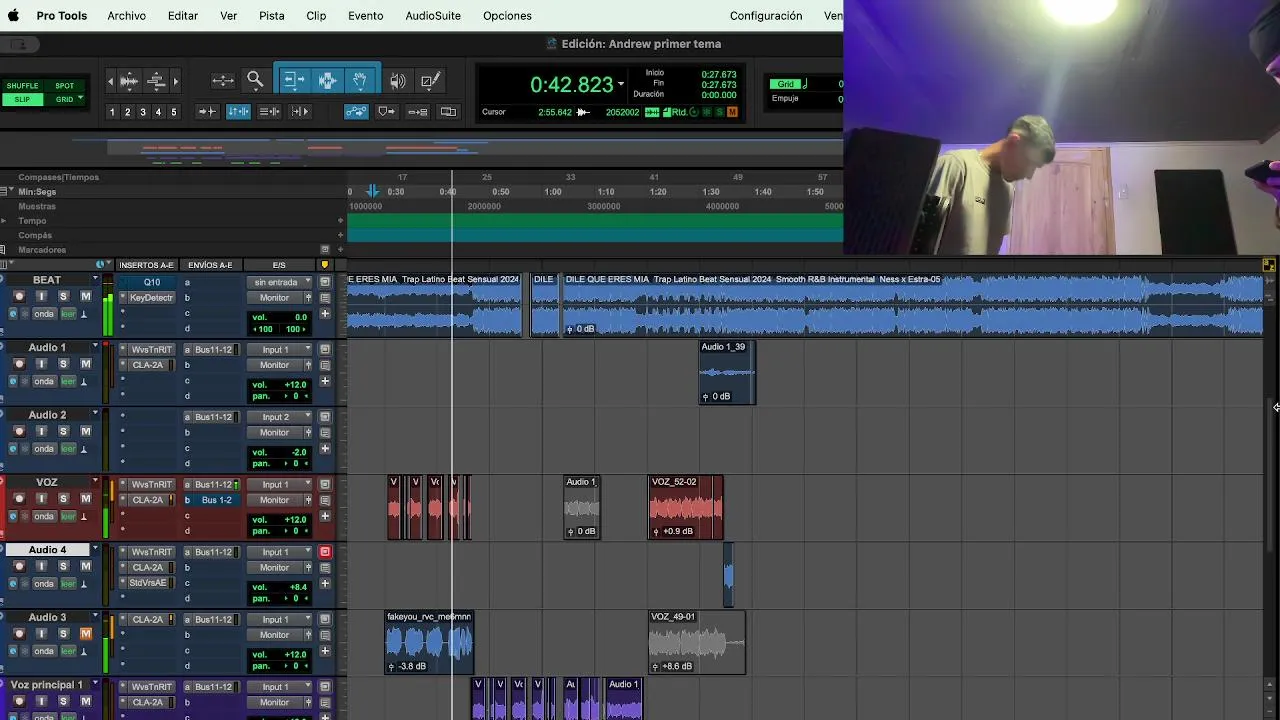
Task: Zoom in horizontally with right arrow
Action: pos(176,81)
